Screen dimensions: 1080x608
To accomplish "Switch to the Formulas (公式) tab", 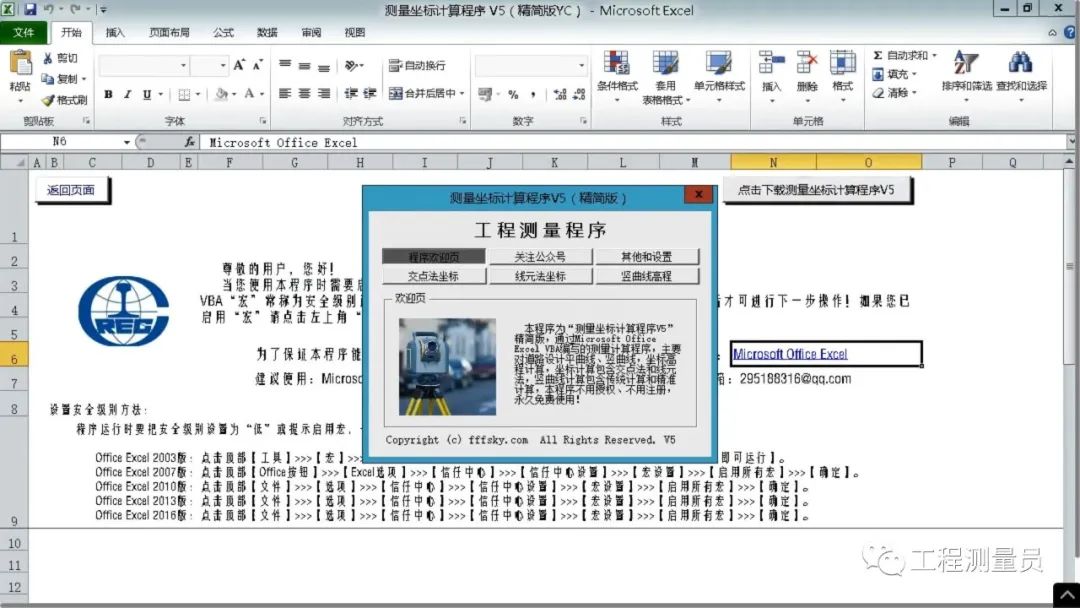I will click(x=223, y=32).
